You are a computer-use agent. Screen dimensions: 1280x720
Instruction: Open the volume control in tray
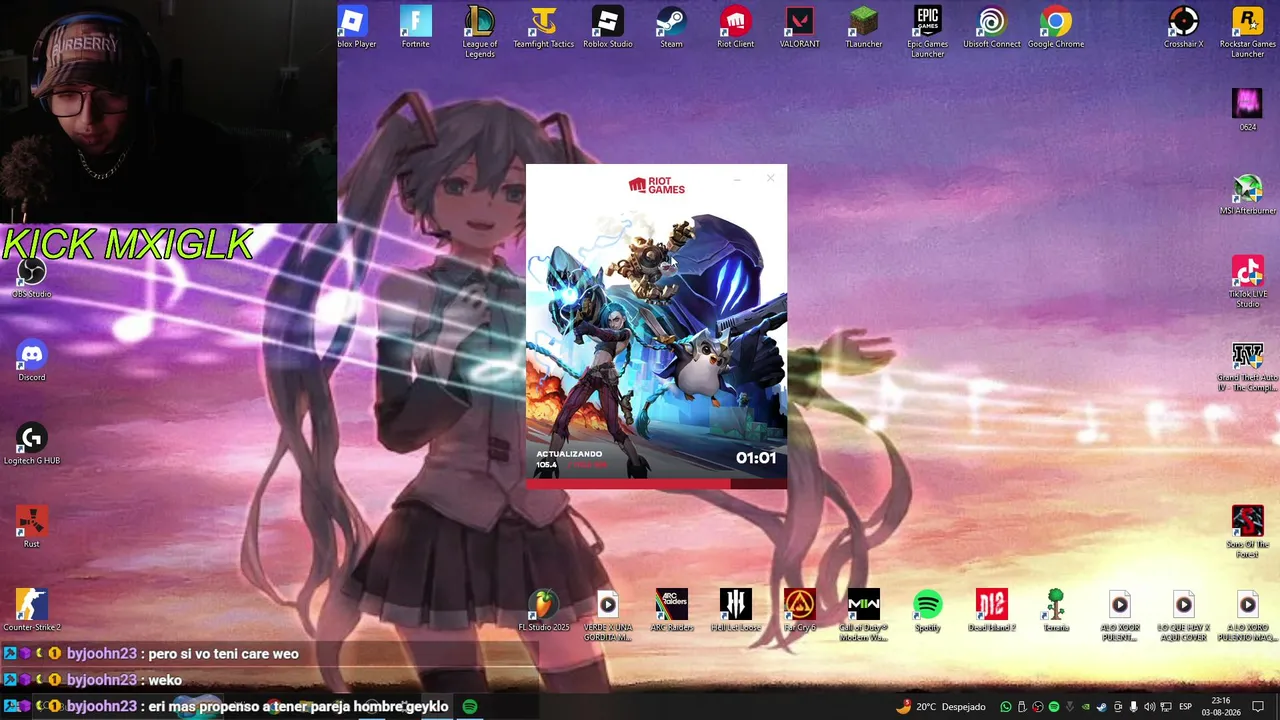click(x=1150, y=706)
